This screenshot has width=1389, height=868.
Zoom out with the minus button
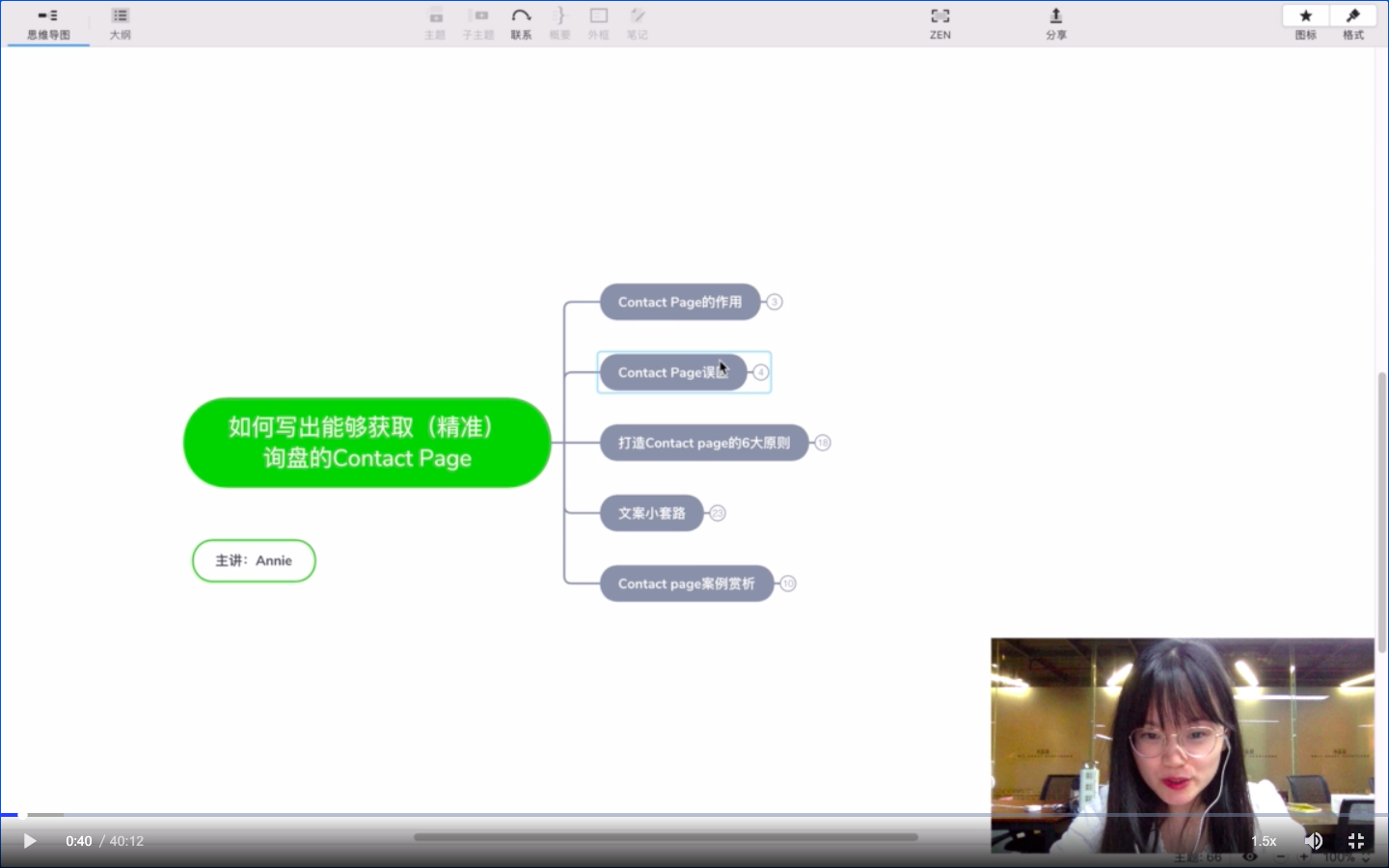click(x=1281, y=856)
